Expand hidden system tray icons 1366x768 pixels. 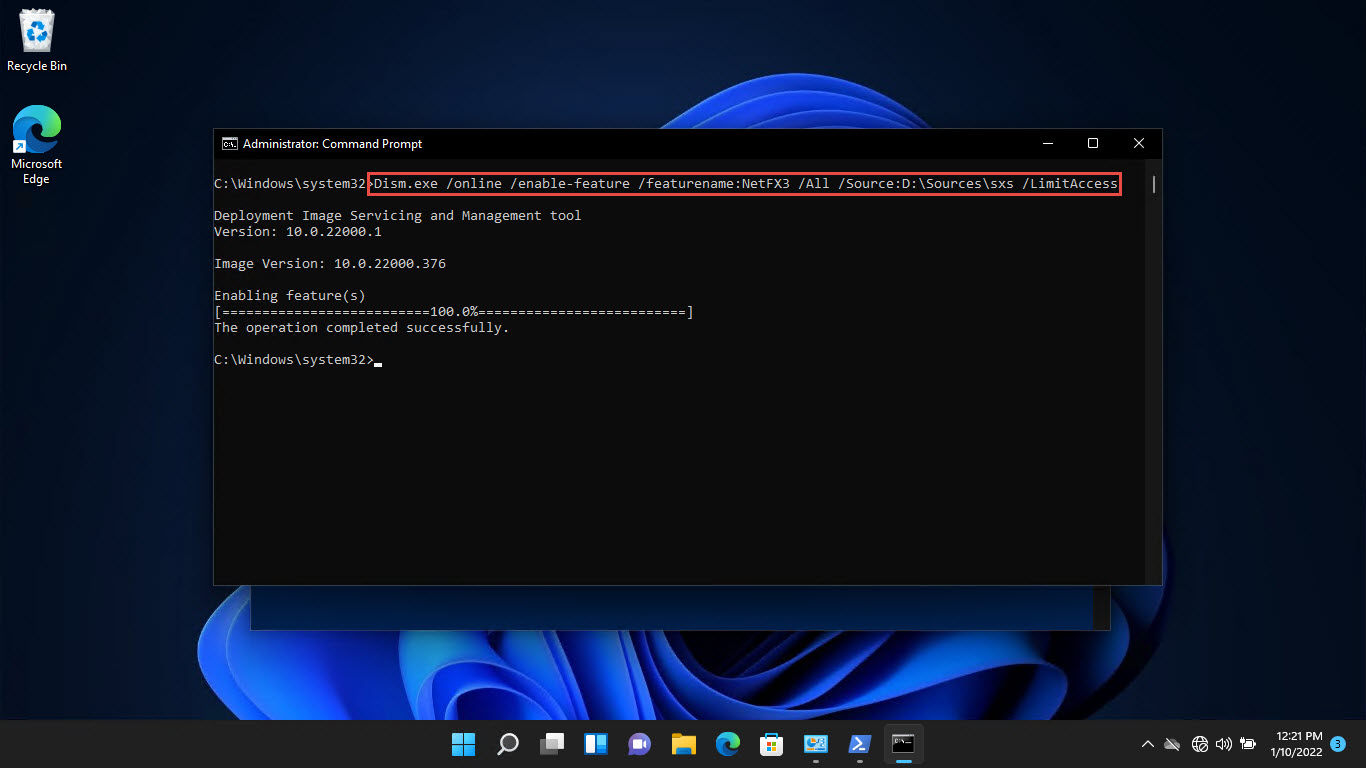[x=1148, y=744]
